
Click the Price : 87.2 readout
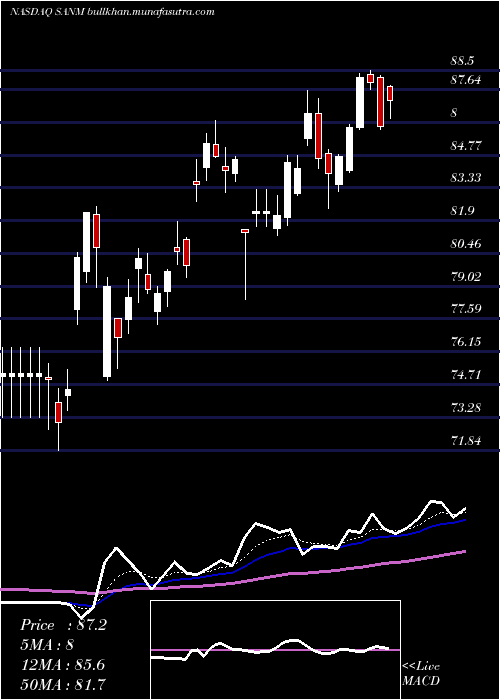tap(63, 625)
